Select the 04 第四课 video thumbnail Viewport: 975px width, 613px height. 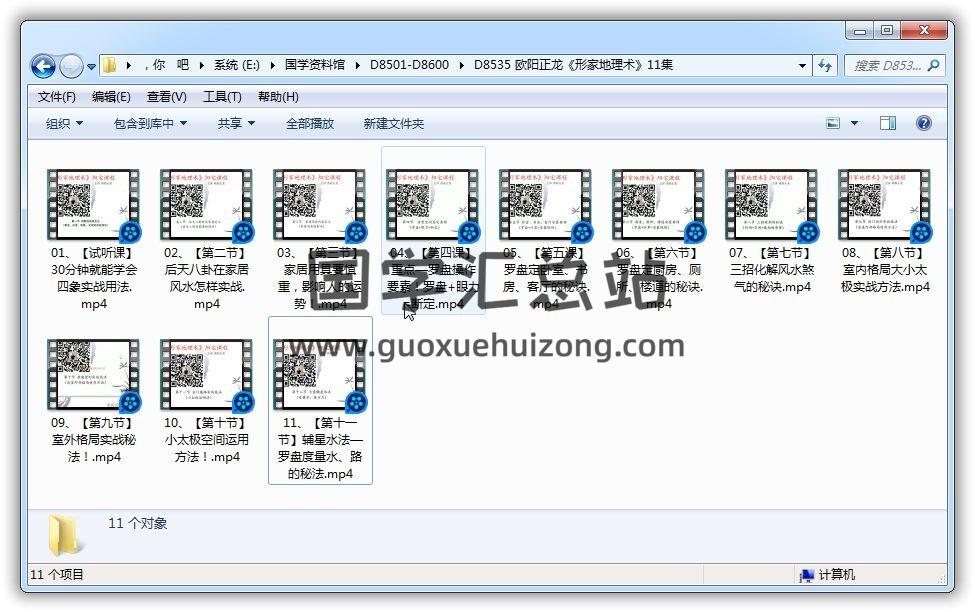point(433,205)
